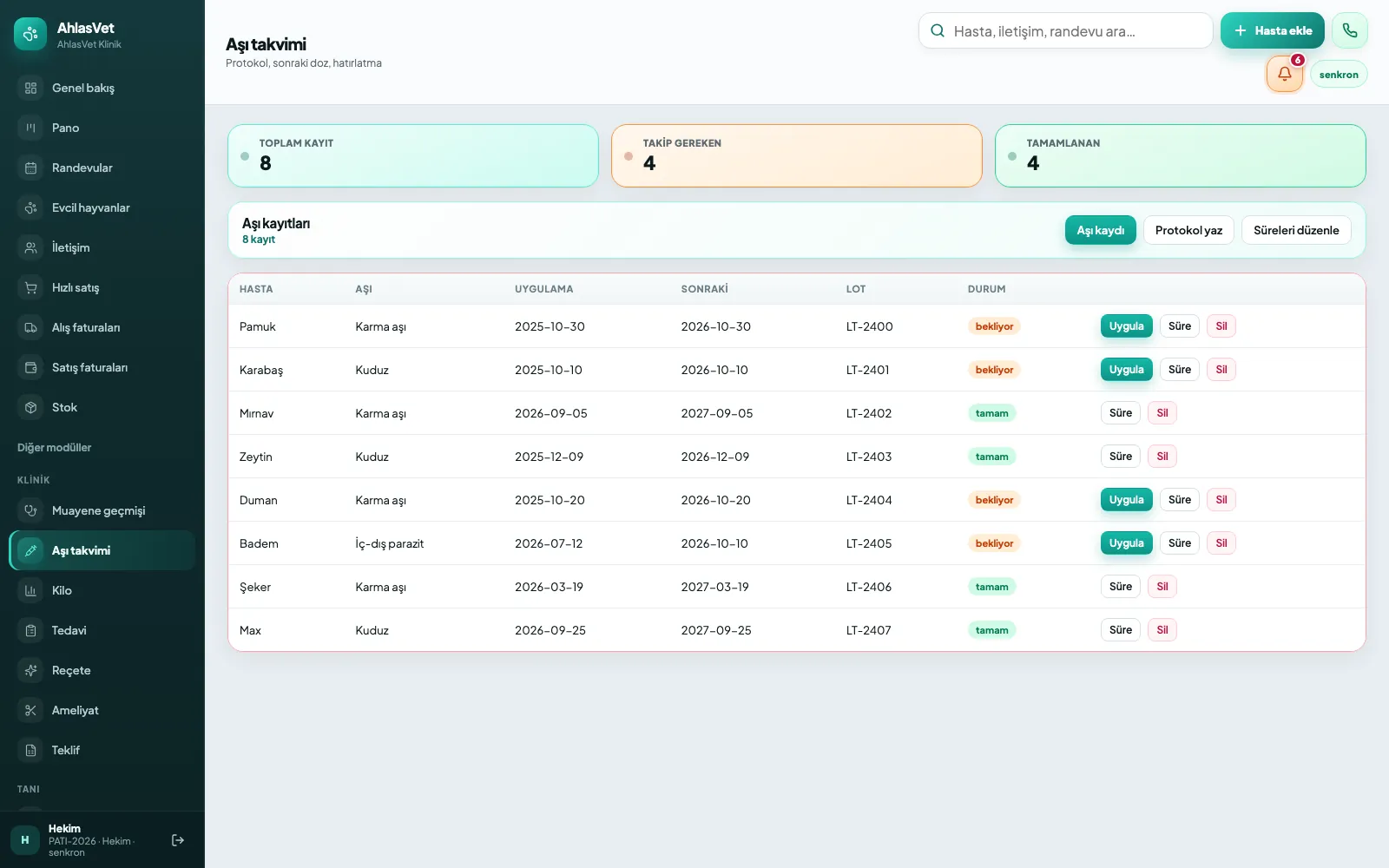Click the lot number LT-2404
Viewport: 1389px width, 868px height.
click(x=869, y=500)
